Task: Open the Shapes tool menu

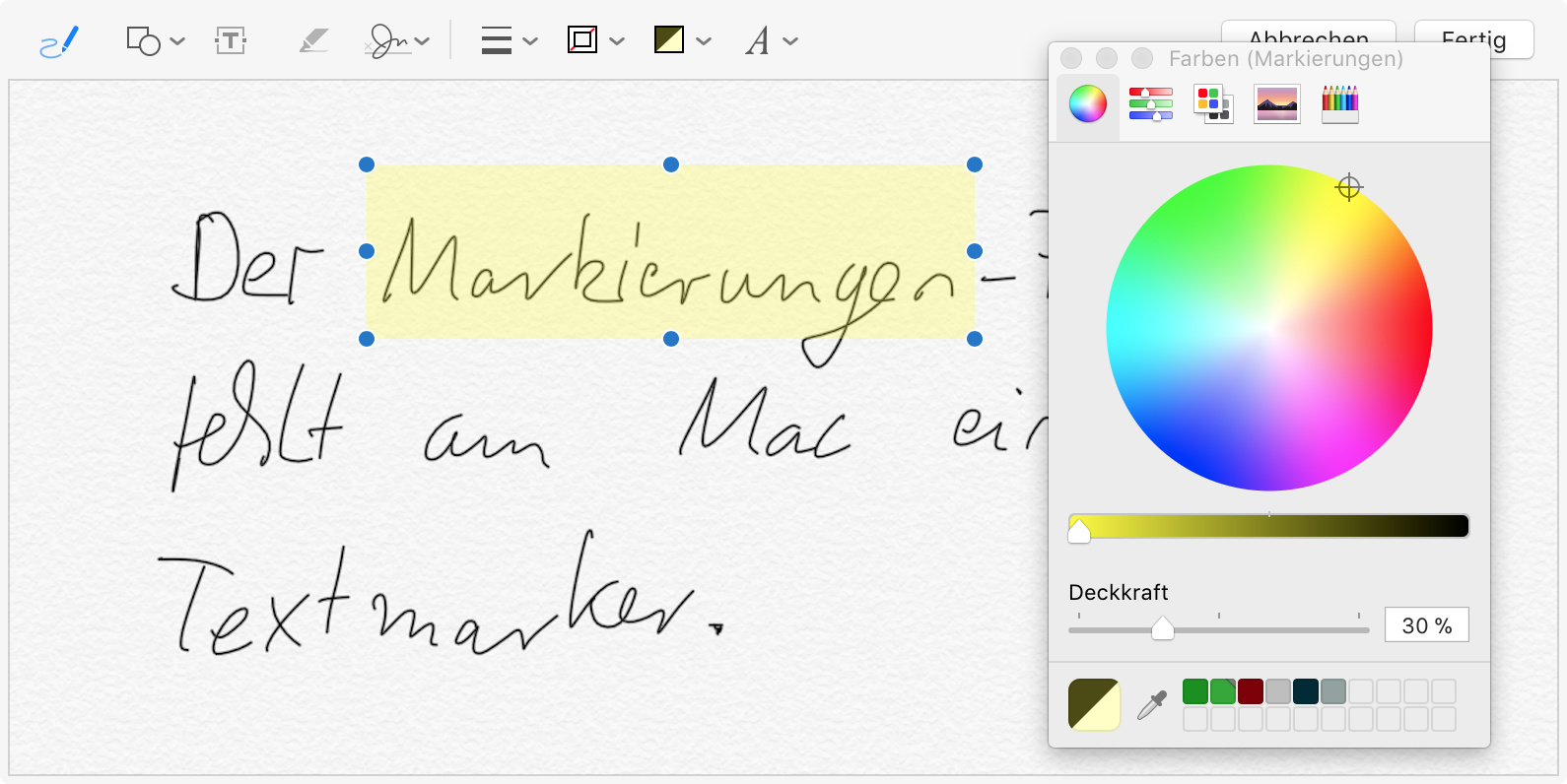Action: click(x=155, y=41)
